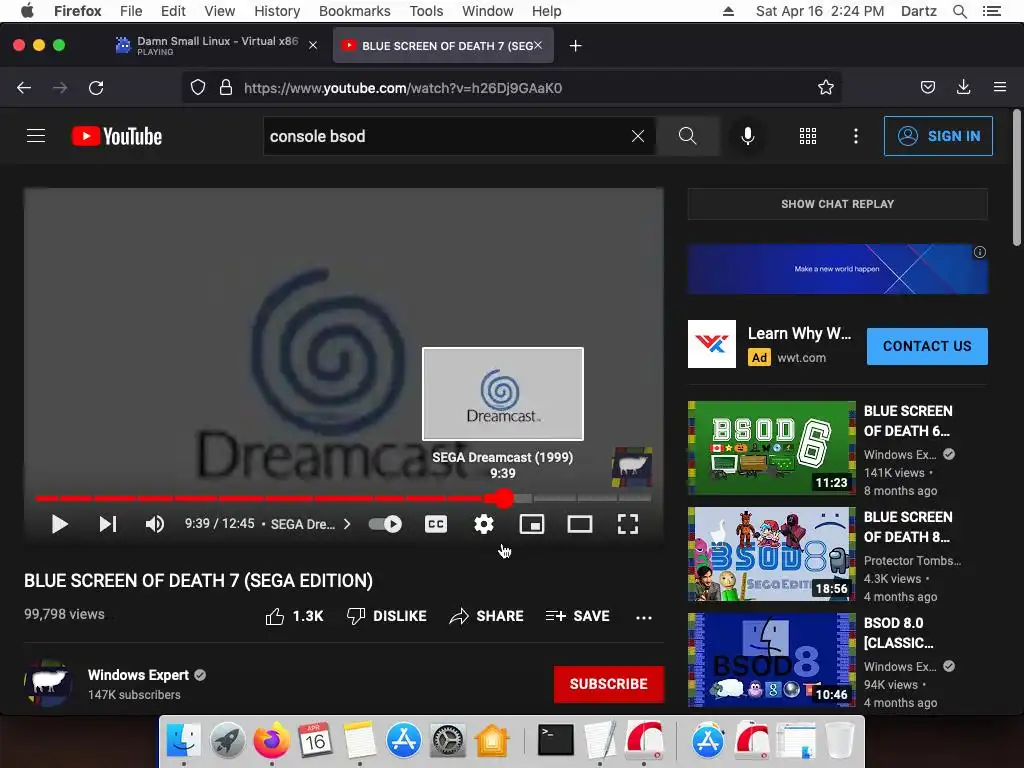
Task: Open BSOD 8 Sega Edition thumbnail
Action: (771, 554)
